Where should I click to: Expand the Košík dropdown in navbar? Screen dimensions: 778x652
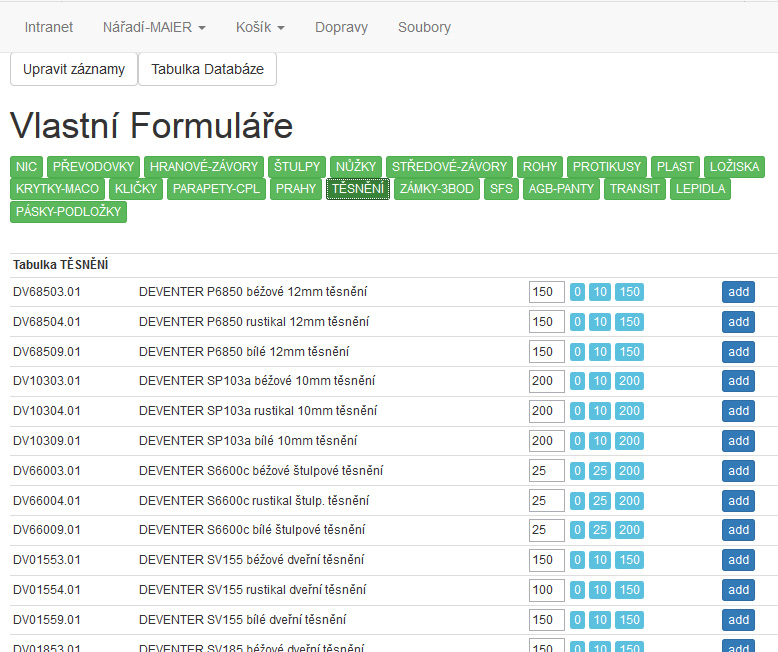tap(260, 27)
